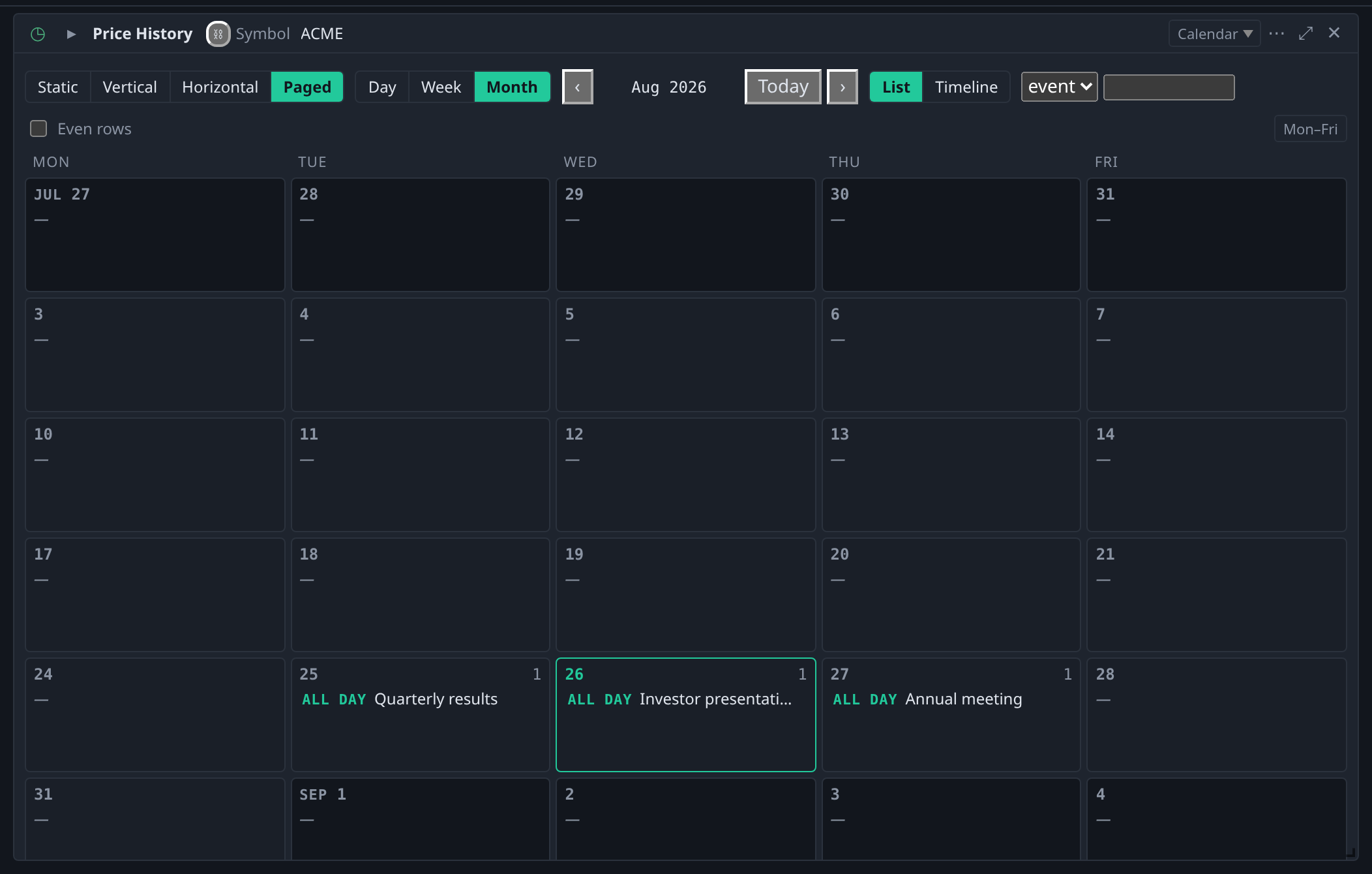Viewport: 1372px width, 874px height.
Task: Open the event field dropdown
Action: point(1059,87)
